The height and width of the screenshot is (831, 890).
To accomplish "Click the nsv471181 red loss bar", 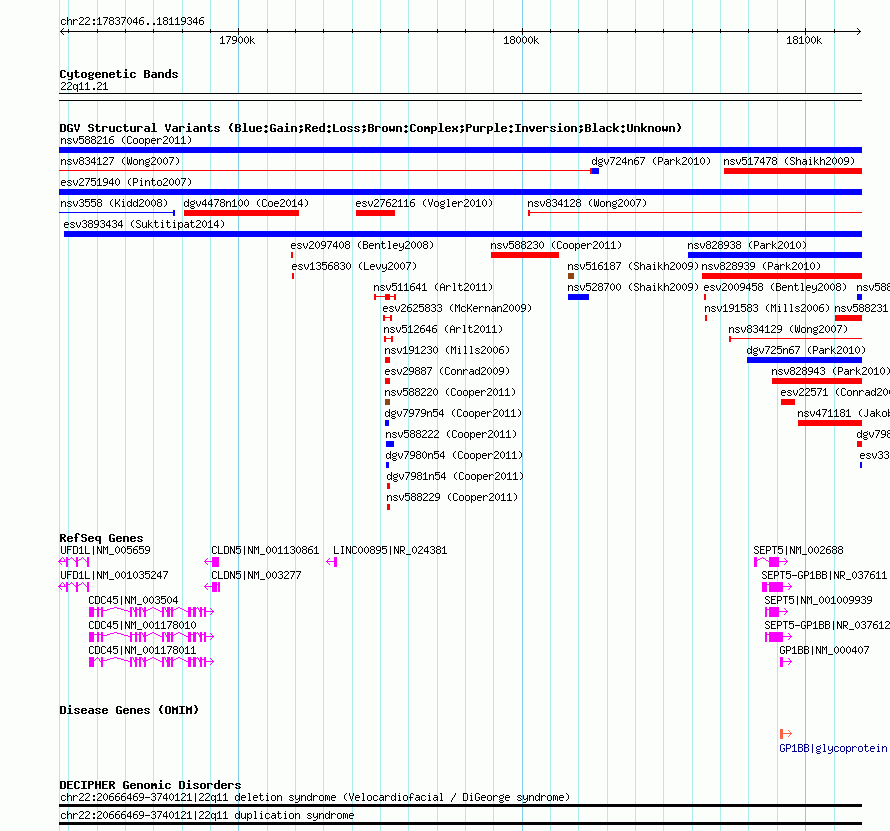I will coord(830,423).
